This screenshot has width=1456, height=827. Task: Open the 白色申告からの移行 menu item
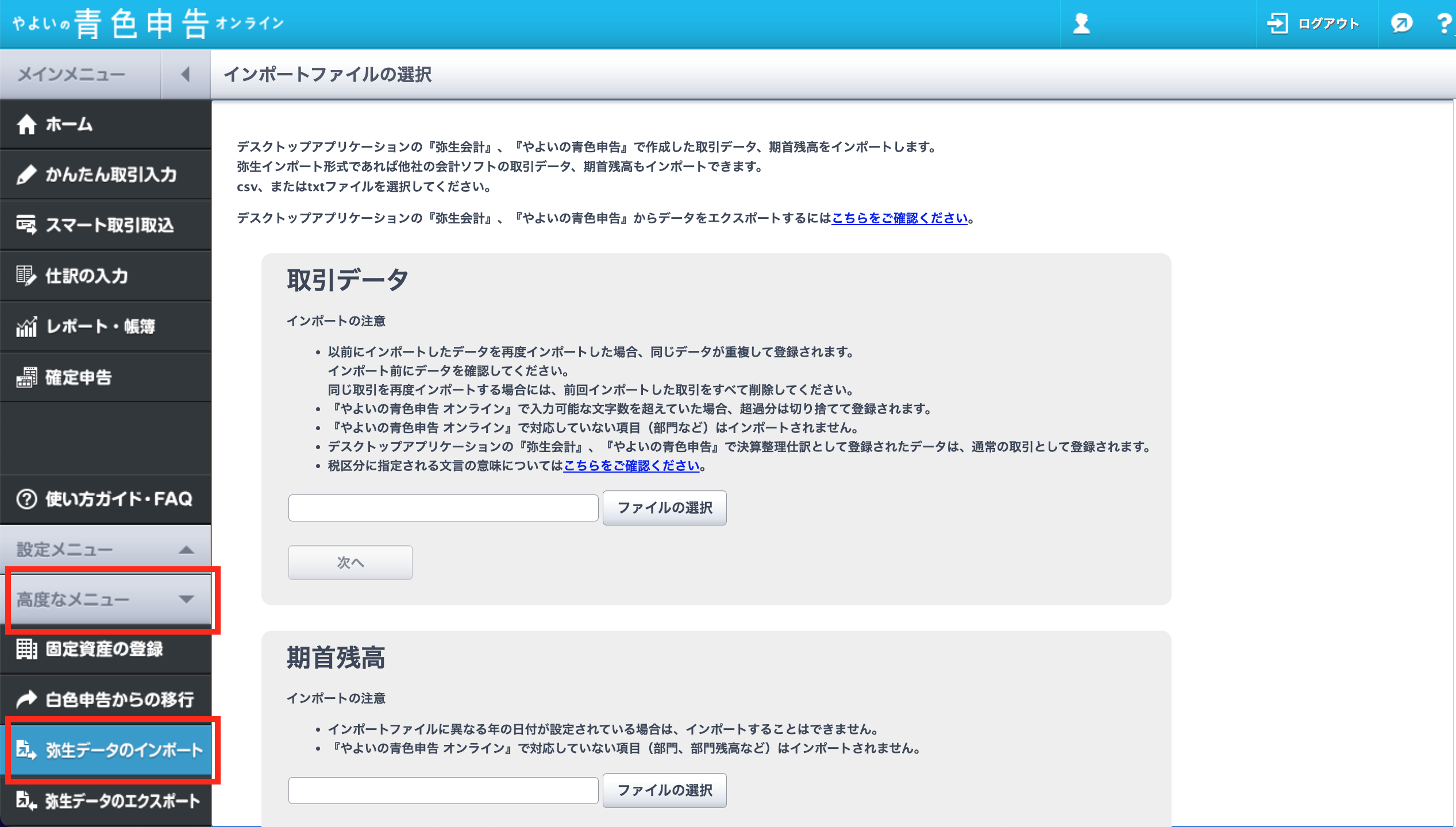tap(106, 700)
